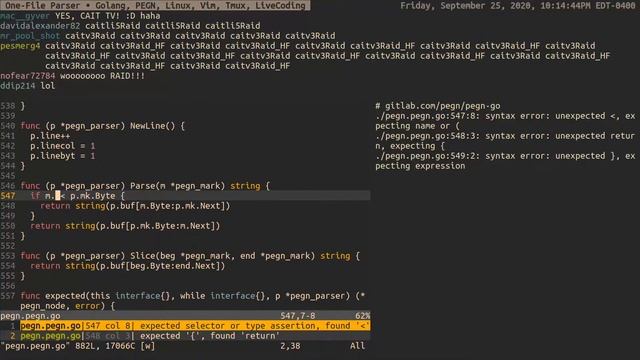
Task: Click the tmux window title 'One-File Parser'
Action: [43, 5]
